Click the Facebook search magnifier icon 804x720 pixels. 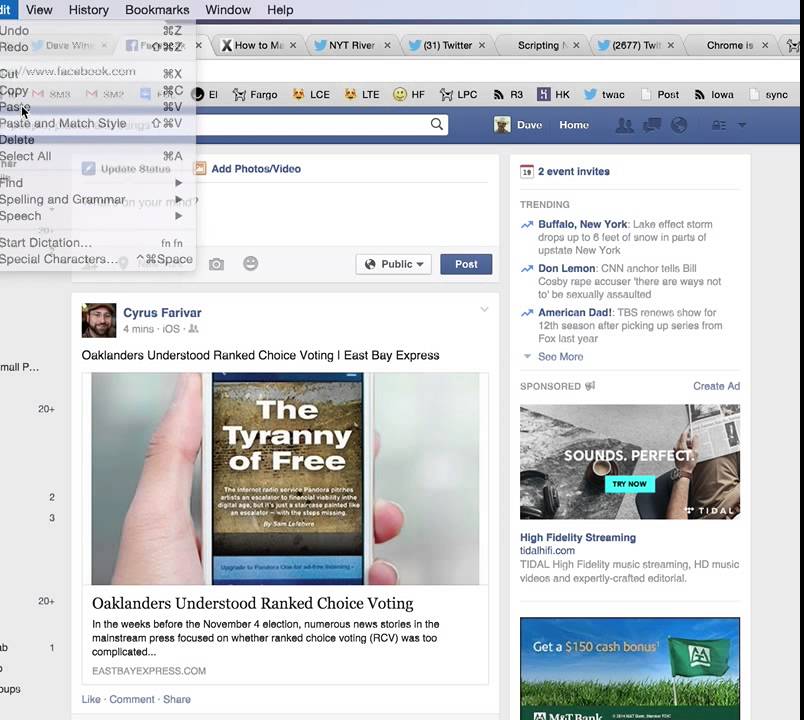436,124
